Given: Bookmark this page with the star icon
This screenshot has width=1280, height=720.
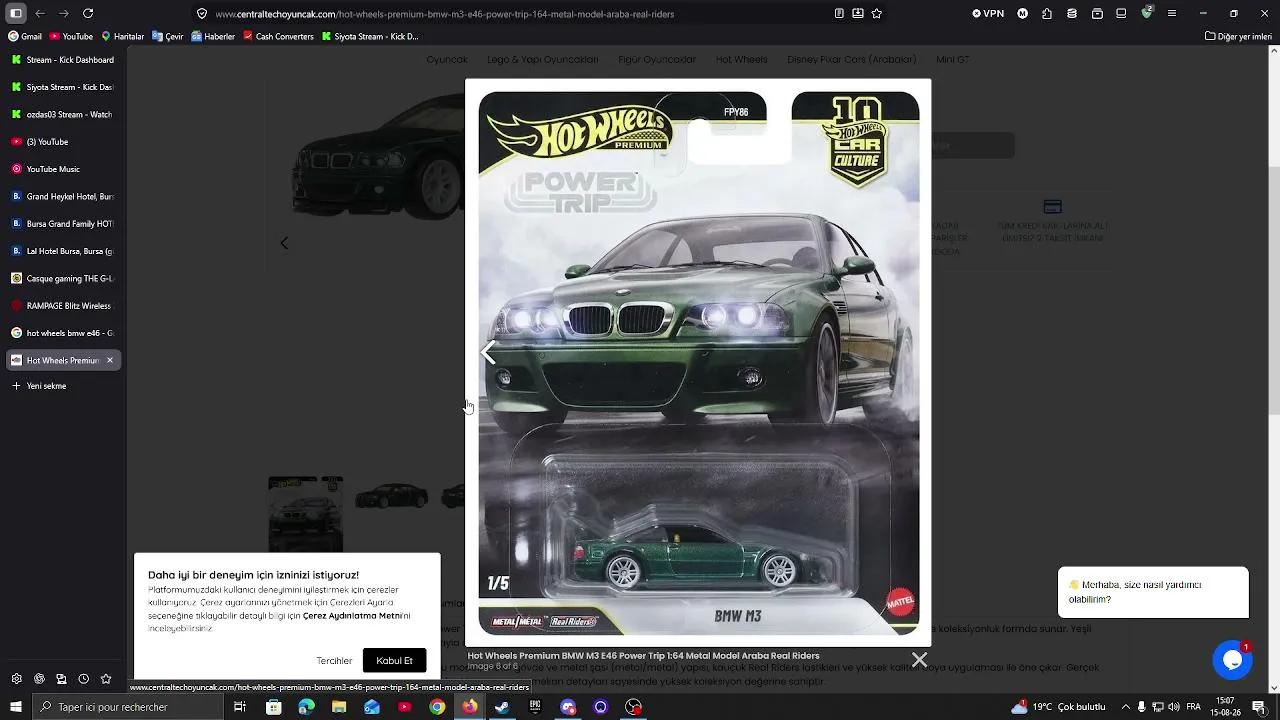Looking at the screenshot, I should tap(877, 13).
